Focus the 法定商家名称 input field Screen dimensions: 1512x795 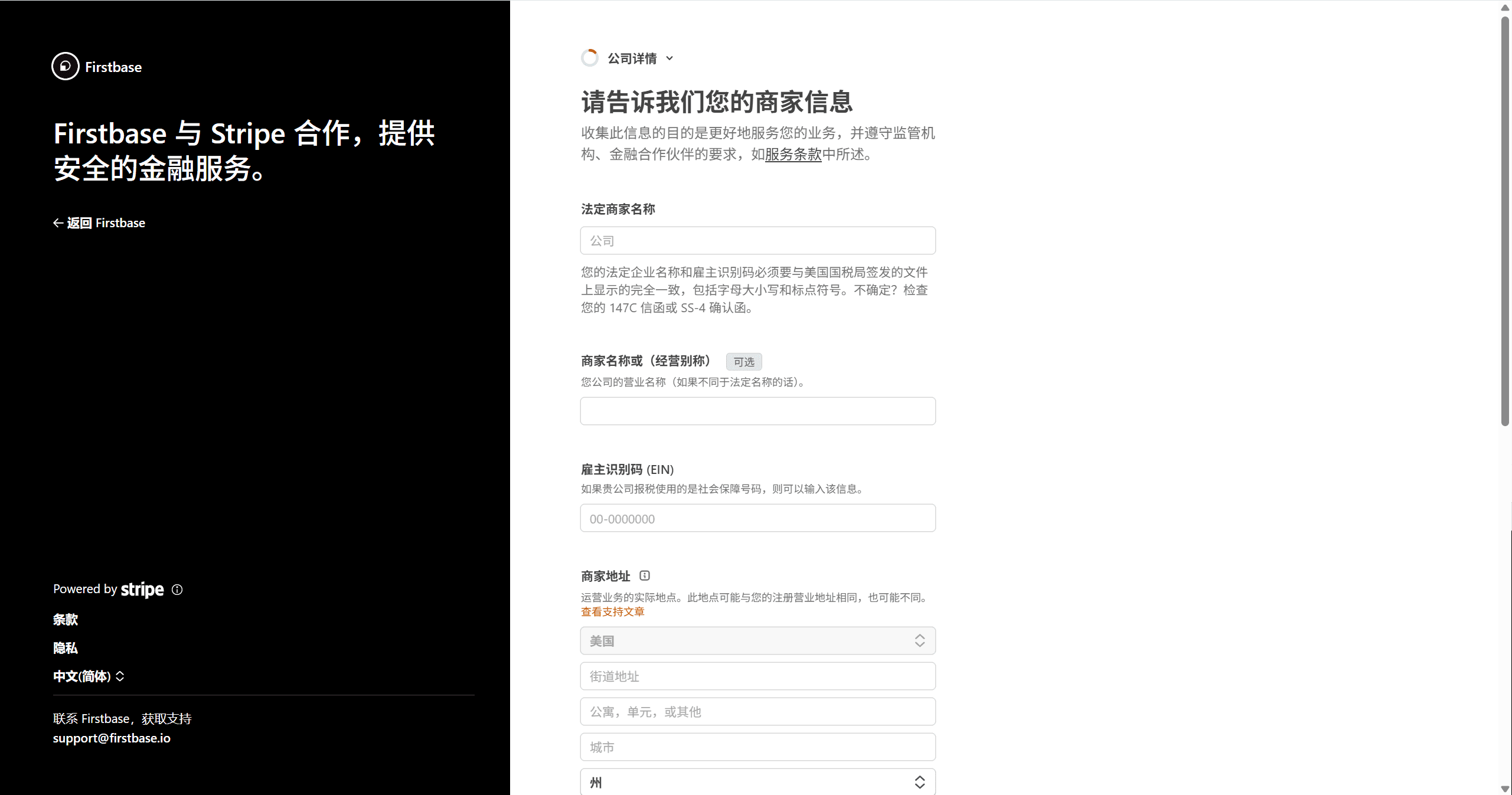pyautogui.click(x=758, y=241)
